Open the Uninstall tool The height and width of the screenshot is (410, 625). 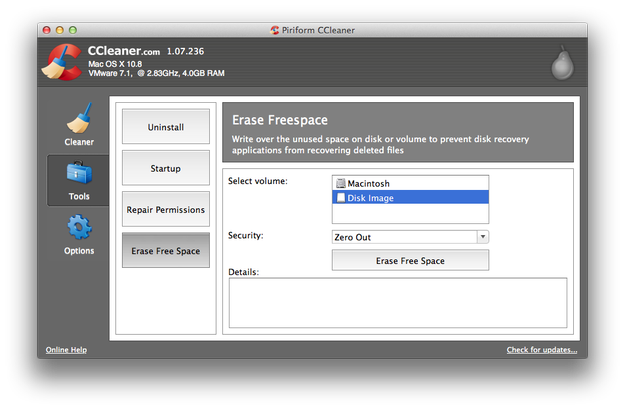pyautogui.click(x=165, y=127)
